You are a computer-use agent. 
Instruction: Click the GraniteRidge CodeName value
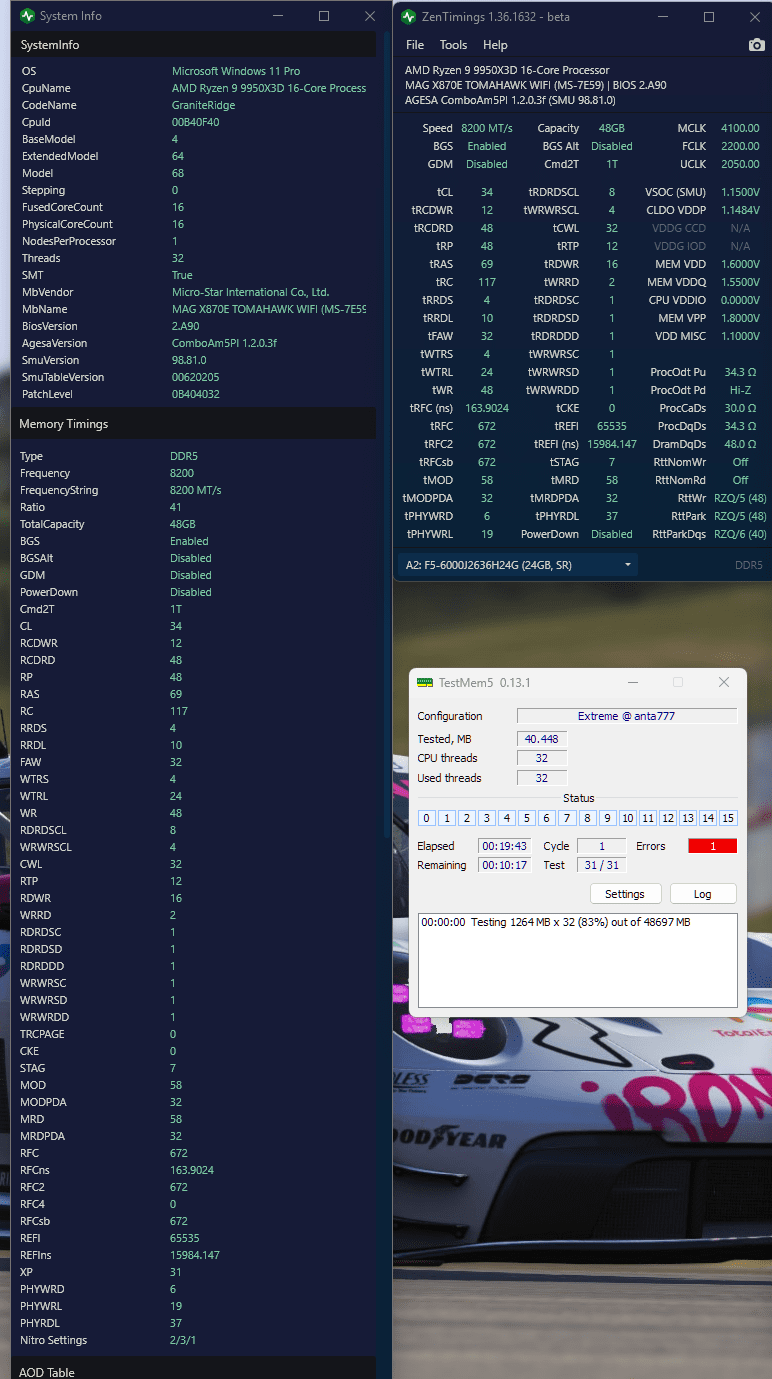[204, 105]
